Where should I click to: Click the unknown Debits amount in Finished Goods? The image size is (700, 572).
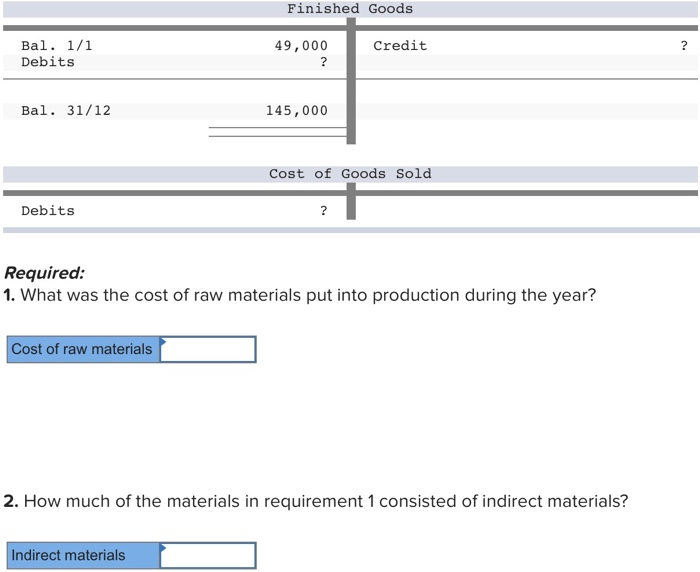(x=323, y=62)
